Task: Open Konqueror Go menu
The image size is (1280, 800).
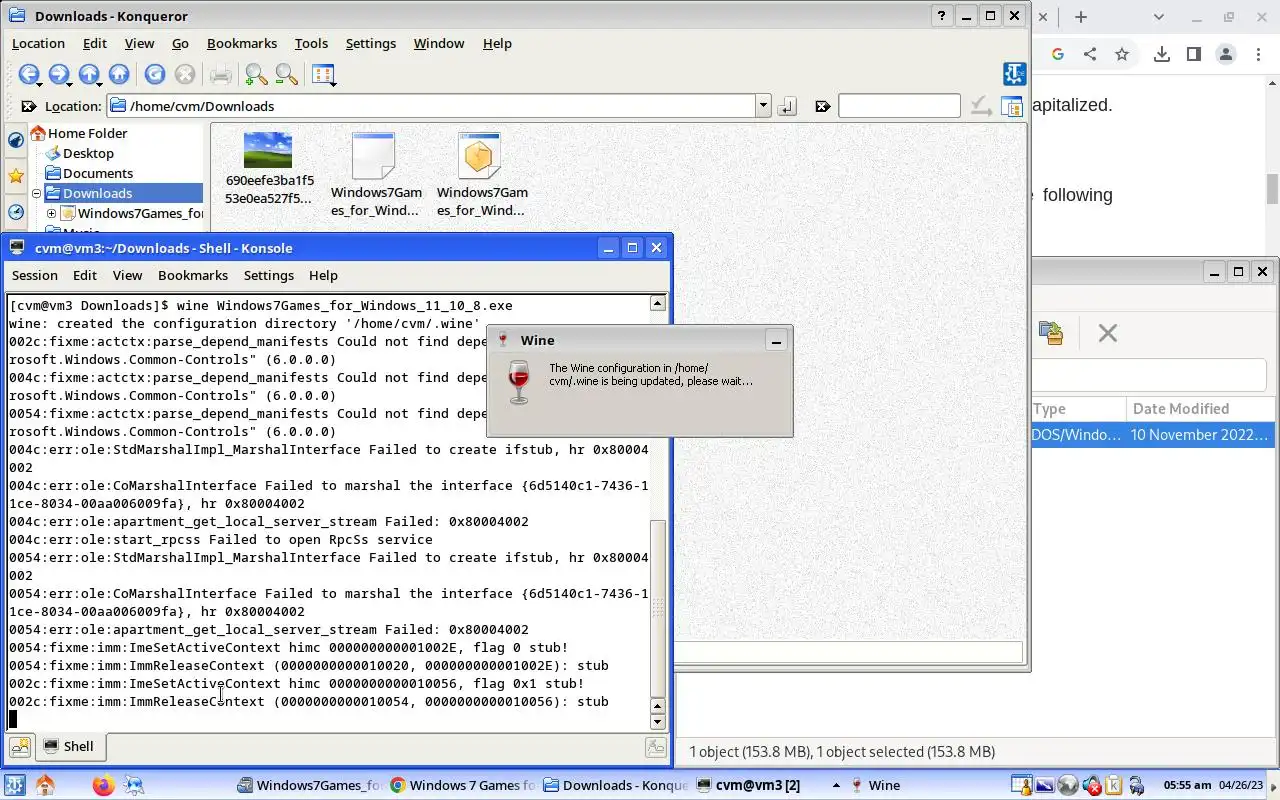Action: tap(180, 43)
